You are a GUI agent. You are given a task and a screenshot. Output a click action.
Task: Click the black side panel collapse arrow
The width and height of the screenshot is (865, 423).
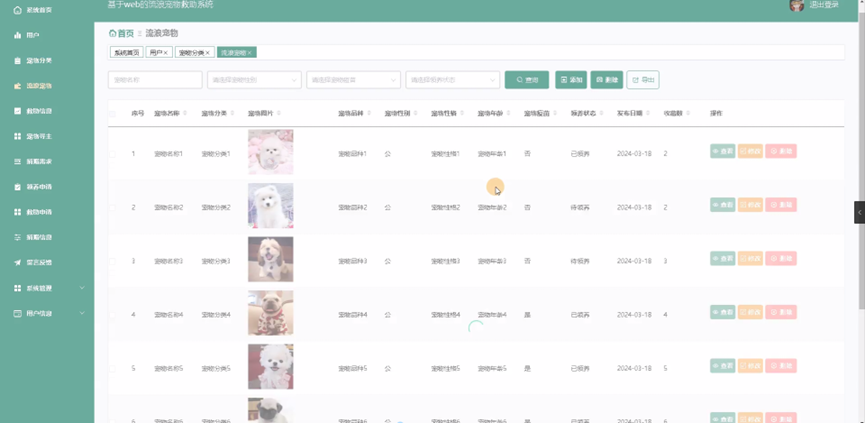coord(859,212)
